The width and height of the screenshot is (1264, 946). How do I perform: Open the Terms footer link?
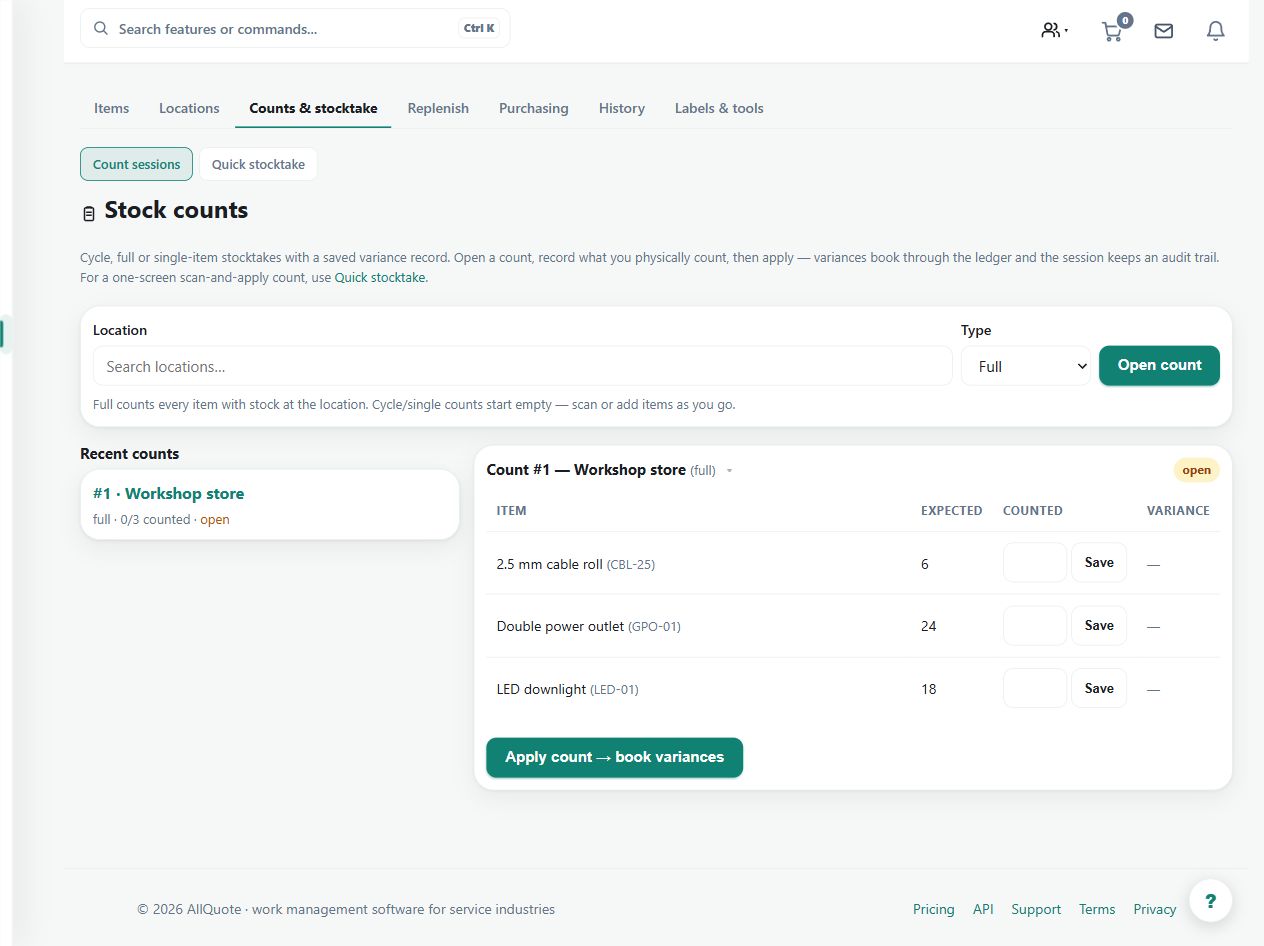(1097, 909)
